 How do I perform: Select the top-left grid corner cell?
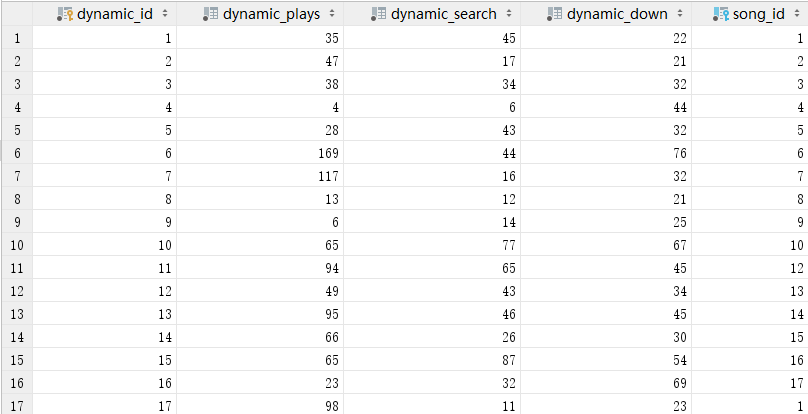(x=16, y=15)
